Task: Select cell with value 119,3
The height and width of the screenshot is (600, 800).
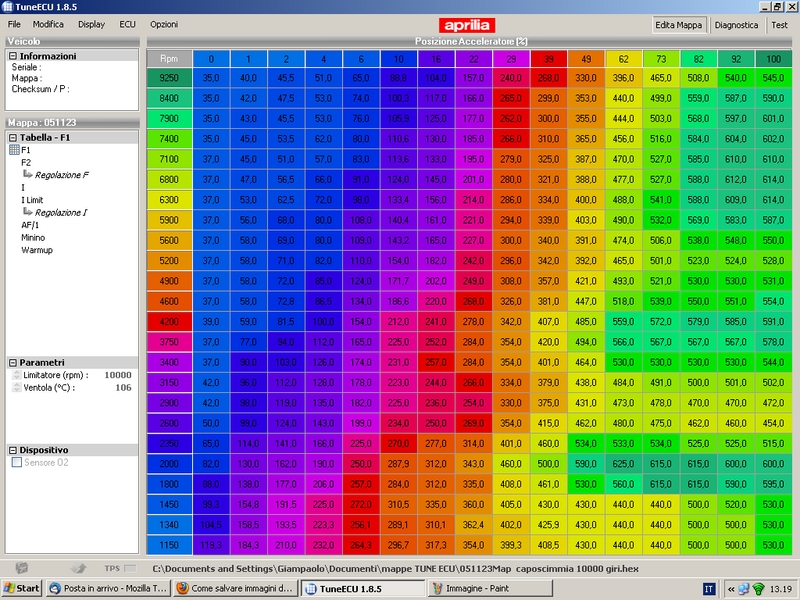Action: tap(211, 545)
